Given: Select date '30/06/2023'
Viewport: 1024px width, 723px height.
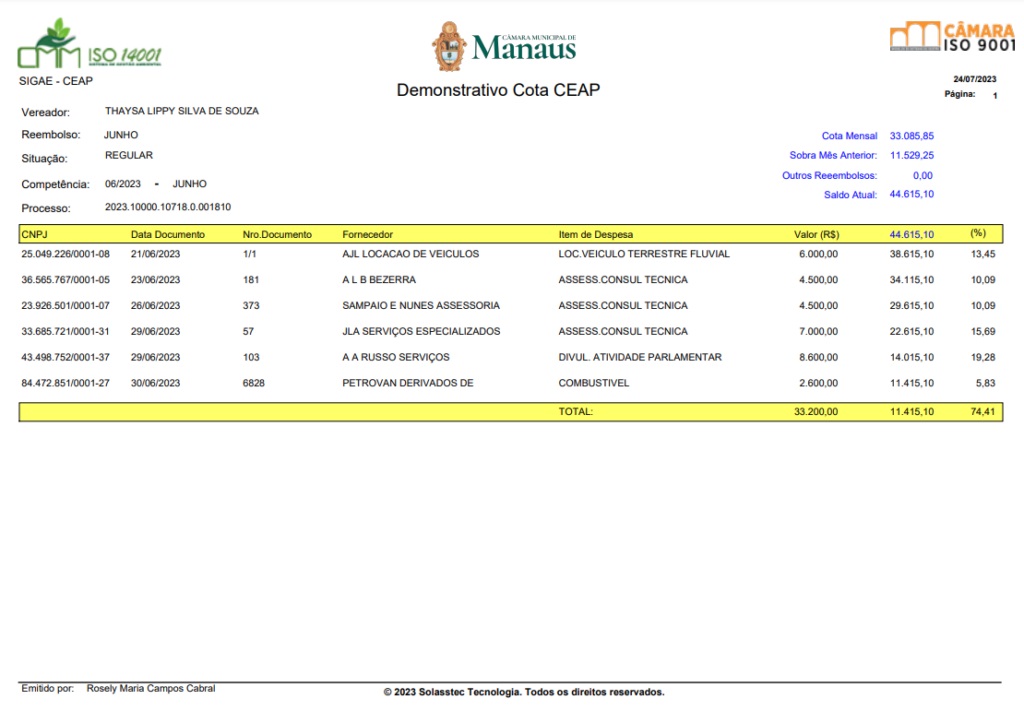Looking at the screenshot, I should 155,383.
